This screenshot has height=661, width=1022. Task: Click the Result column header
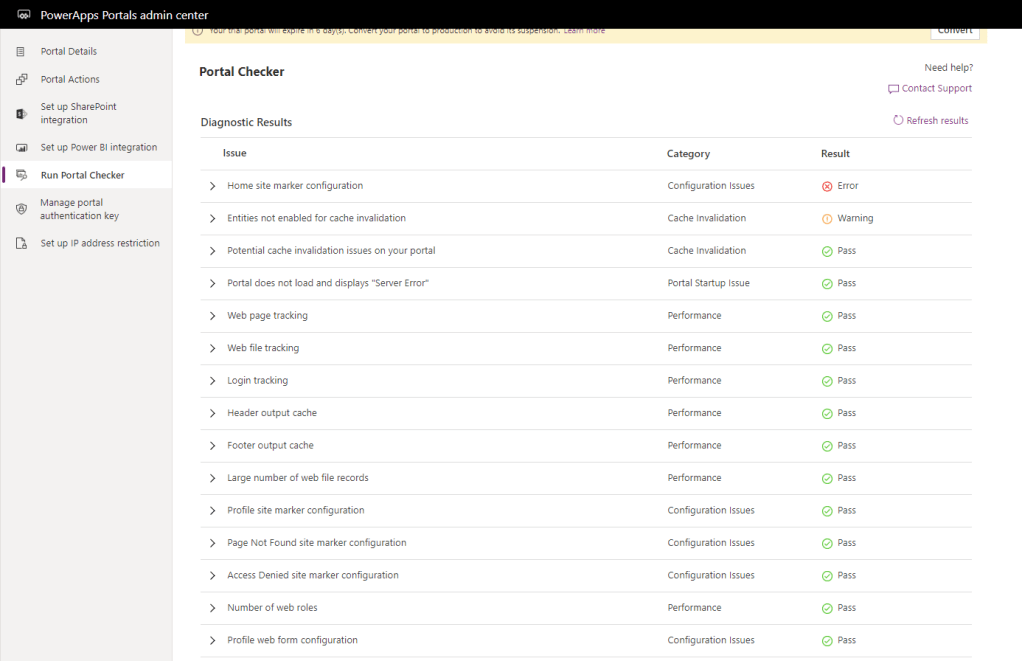coord(835,154)
